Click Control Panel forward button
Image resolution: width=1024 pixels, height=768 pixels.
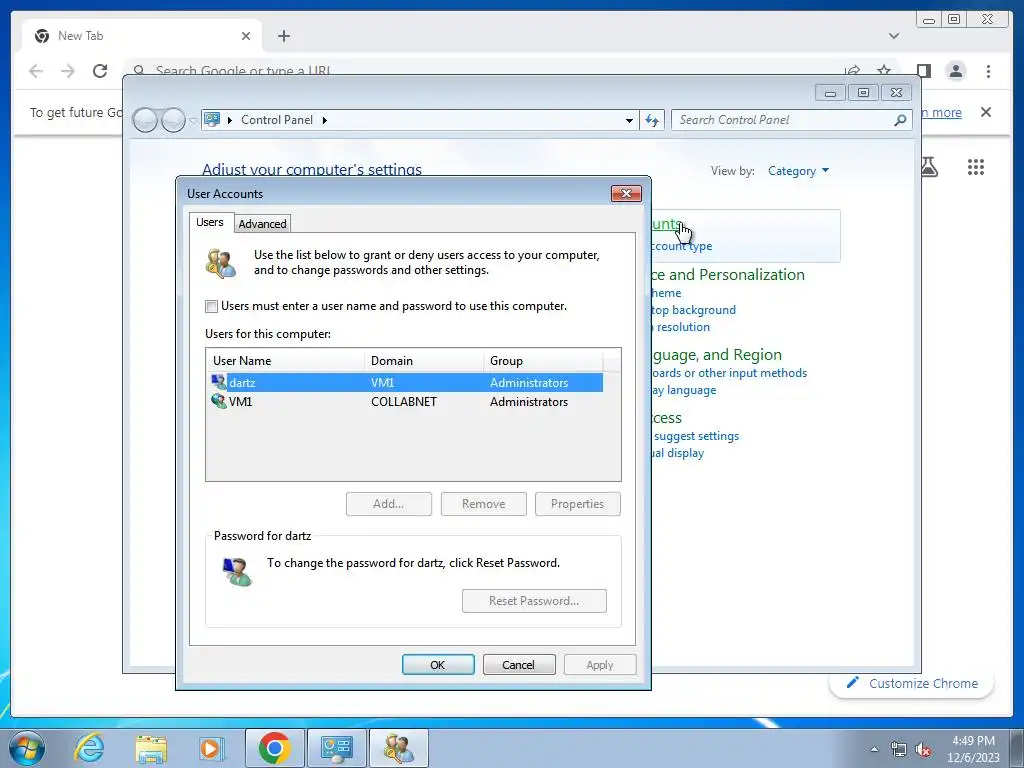pyautogui.click(x=173, y=120)
